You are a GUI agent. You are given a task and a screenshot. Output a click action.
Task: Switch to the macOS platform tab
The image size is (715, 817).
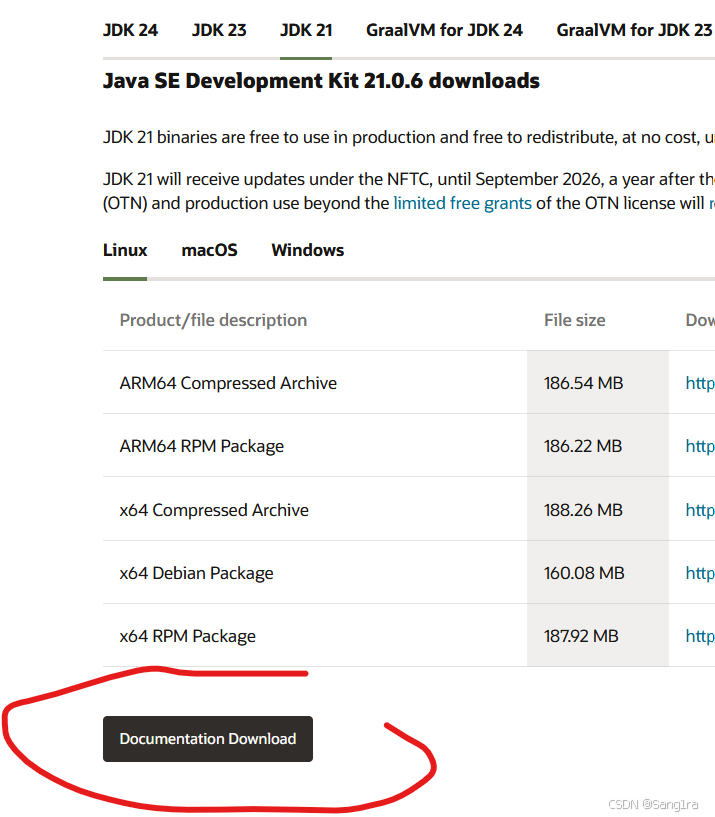coord(209,250)
